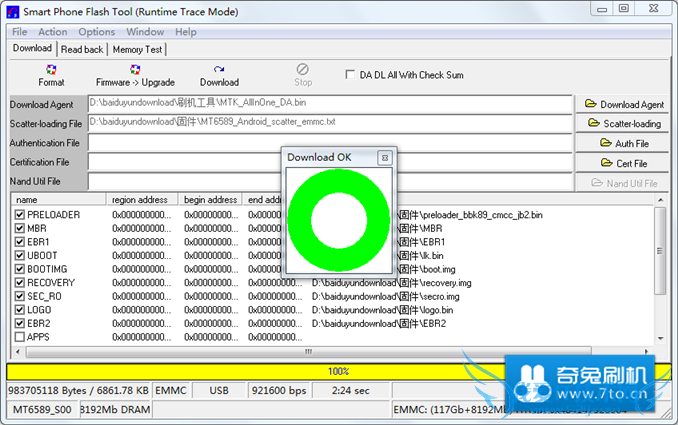Image resolution: width=678 pixels, height=425 pixels.
Task: Click the Scatter-loading File path field
Action: pos(330,122)
